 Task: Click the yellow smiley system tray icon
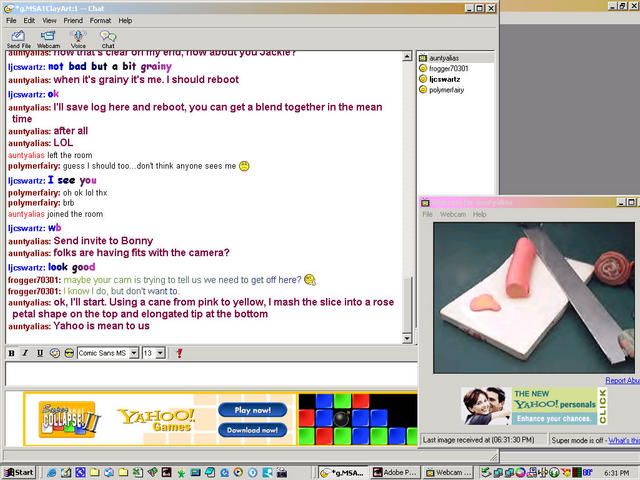click(x=565, y=473)
